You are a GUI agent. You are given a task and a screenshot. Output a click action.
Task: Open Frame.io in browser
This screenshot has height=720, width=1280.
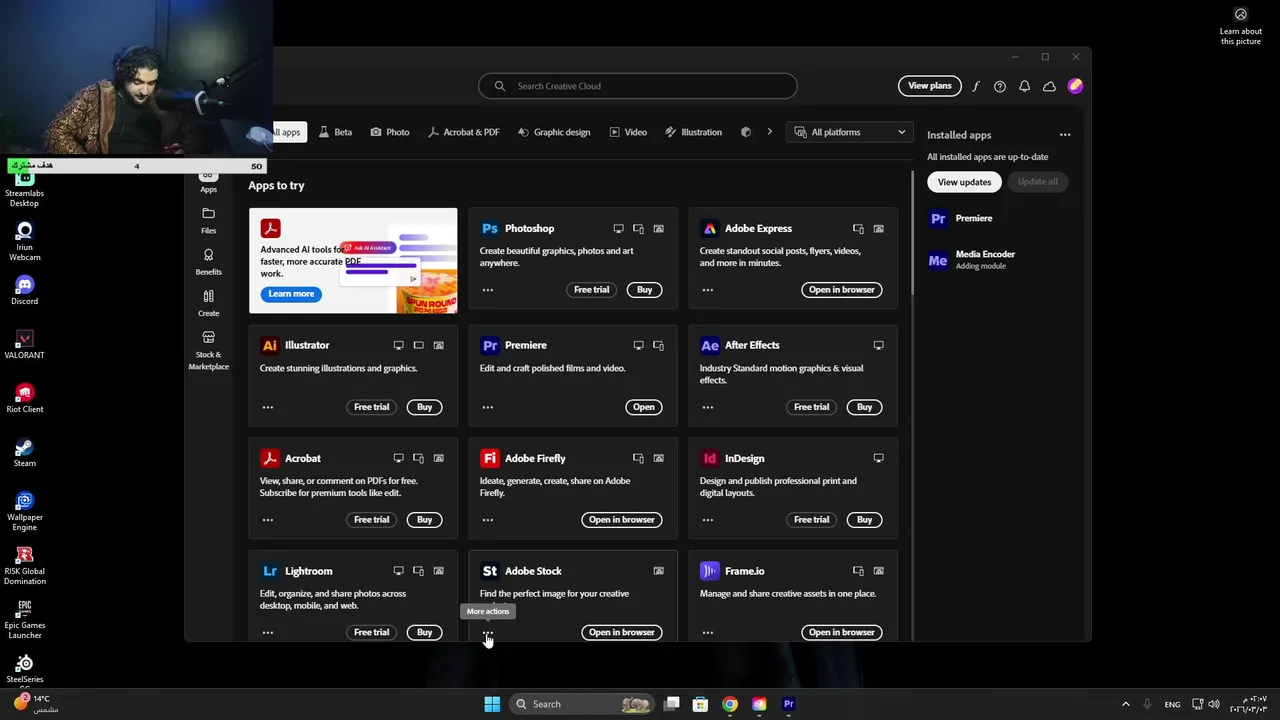[841, 632]
